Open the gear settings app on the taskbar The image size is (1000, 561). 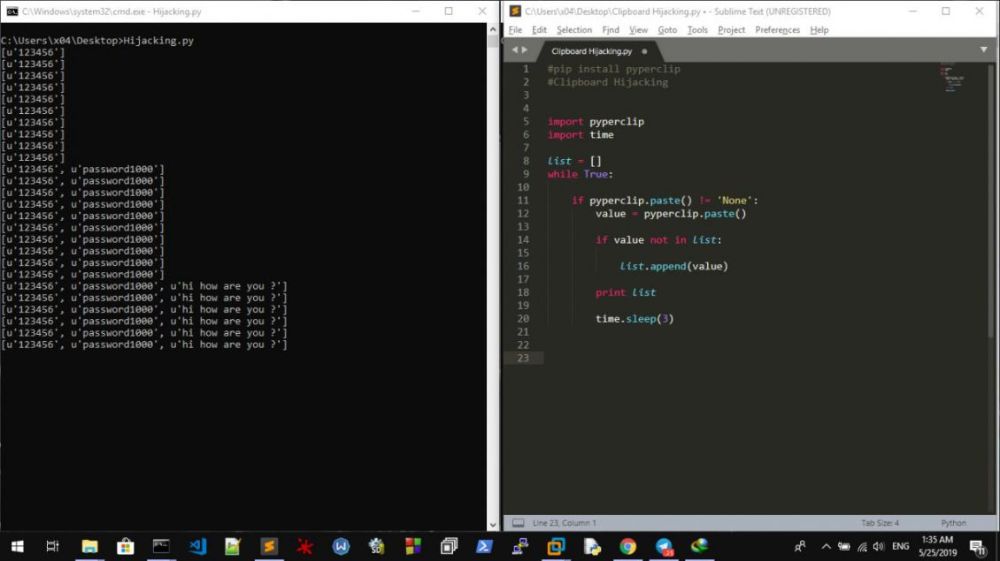[x=376, y=546]
